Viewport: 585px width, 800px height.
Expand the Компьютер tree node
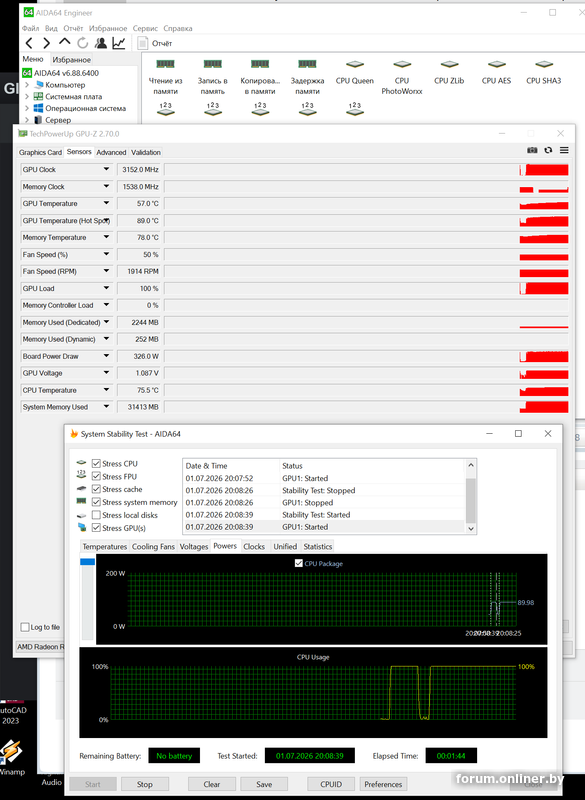coord(27,85)
